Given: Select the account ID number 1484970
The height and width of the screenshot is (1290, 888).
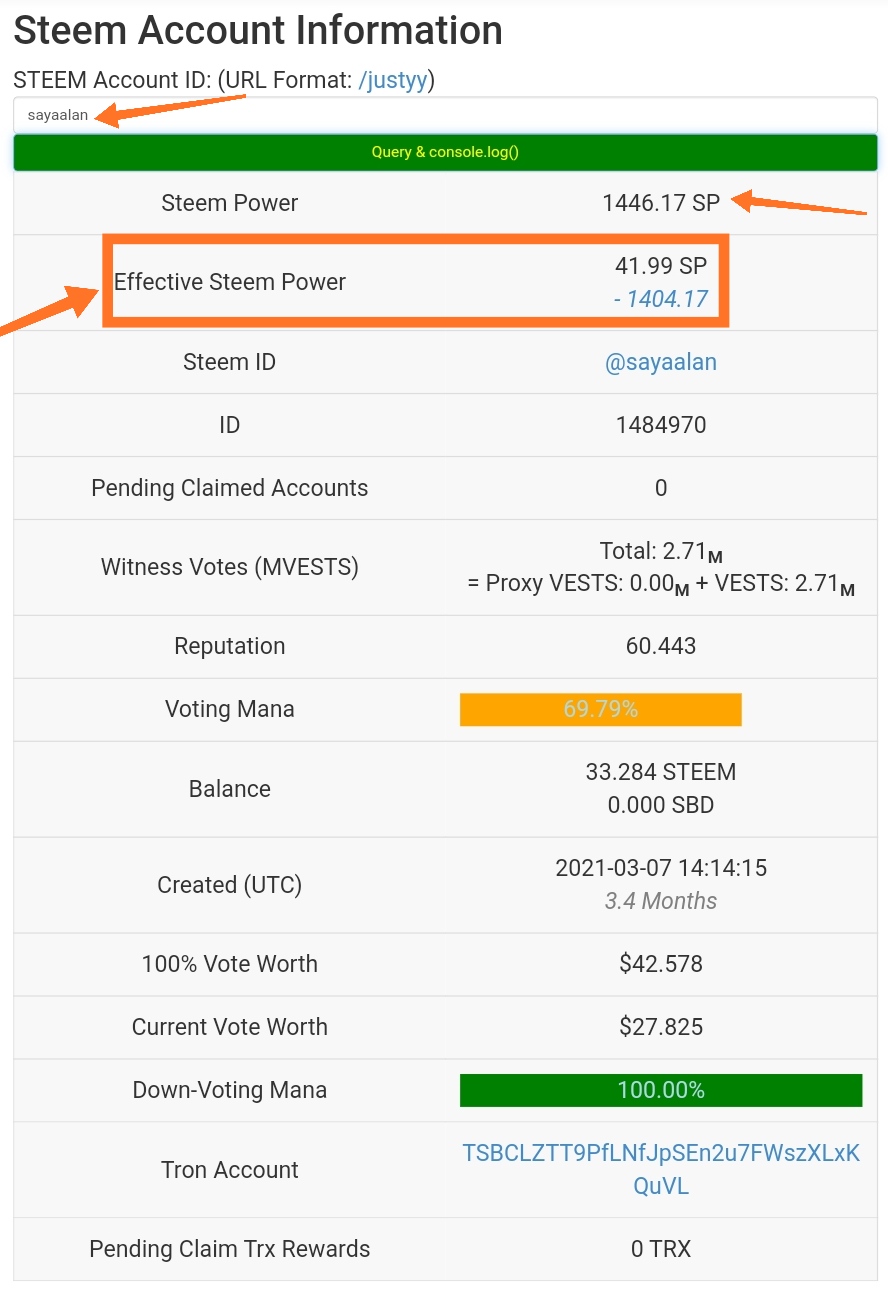Looking at the screenshot, I should 660,425.
